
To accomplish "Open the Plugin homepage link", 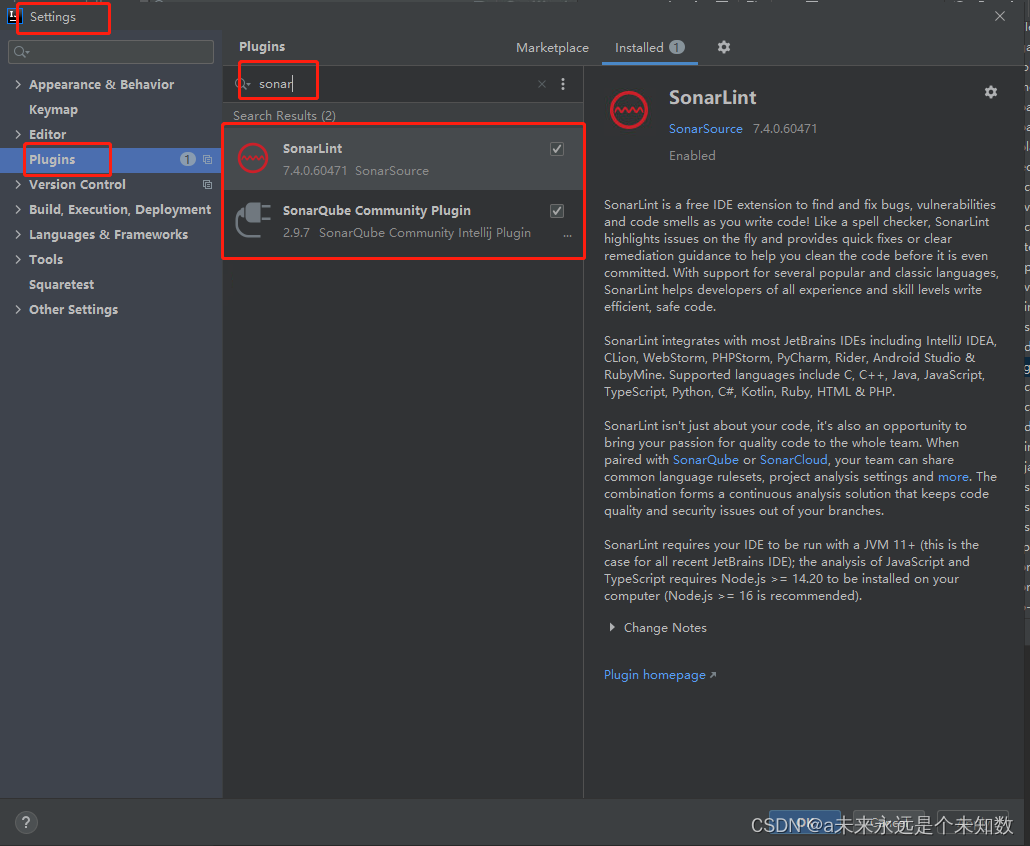I will click(654, 674).
